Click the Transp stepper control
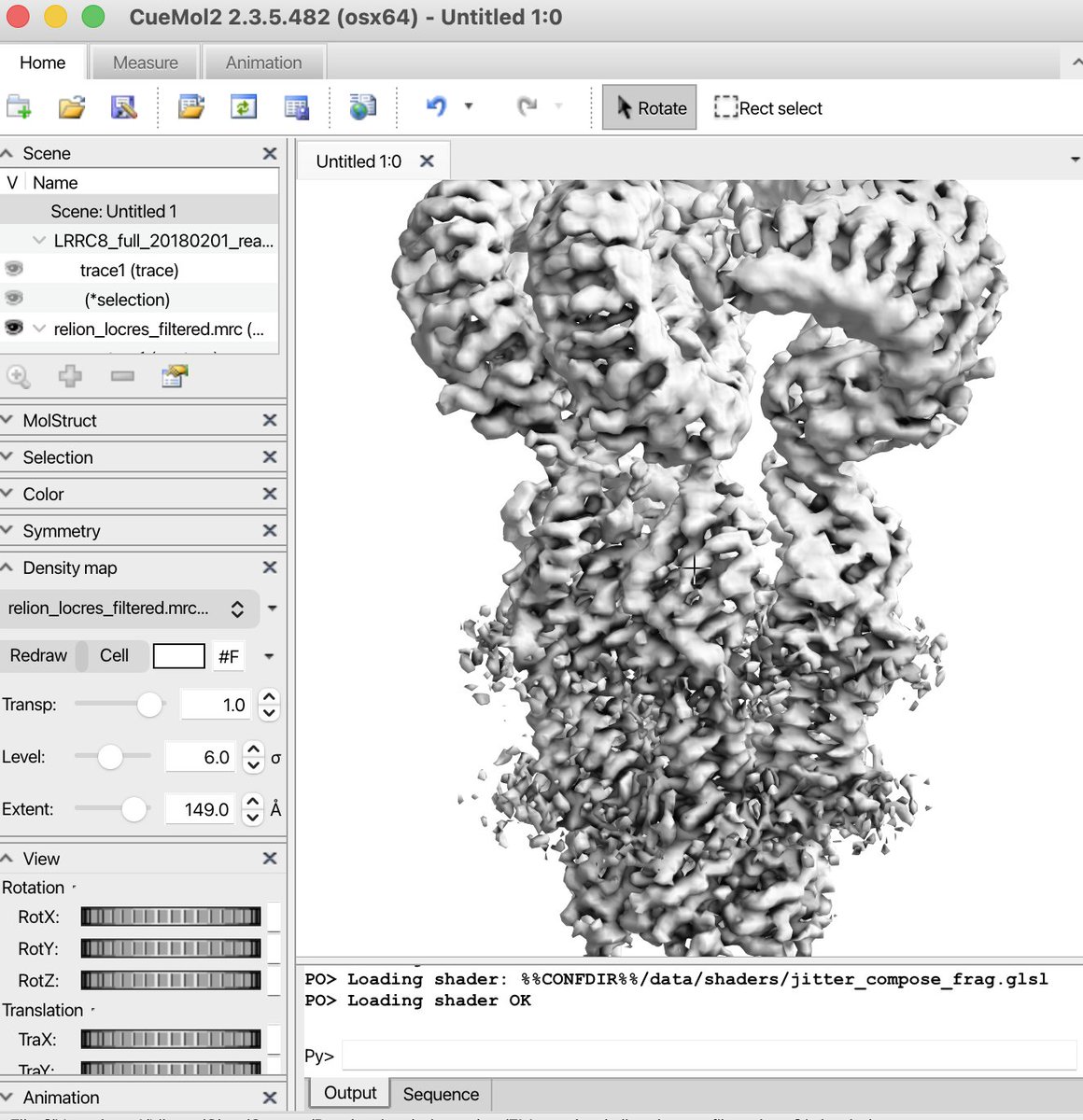The image size is (1083, 1120). coord(269,705)
